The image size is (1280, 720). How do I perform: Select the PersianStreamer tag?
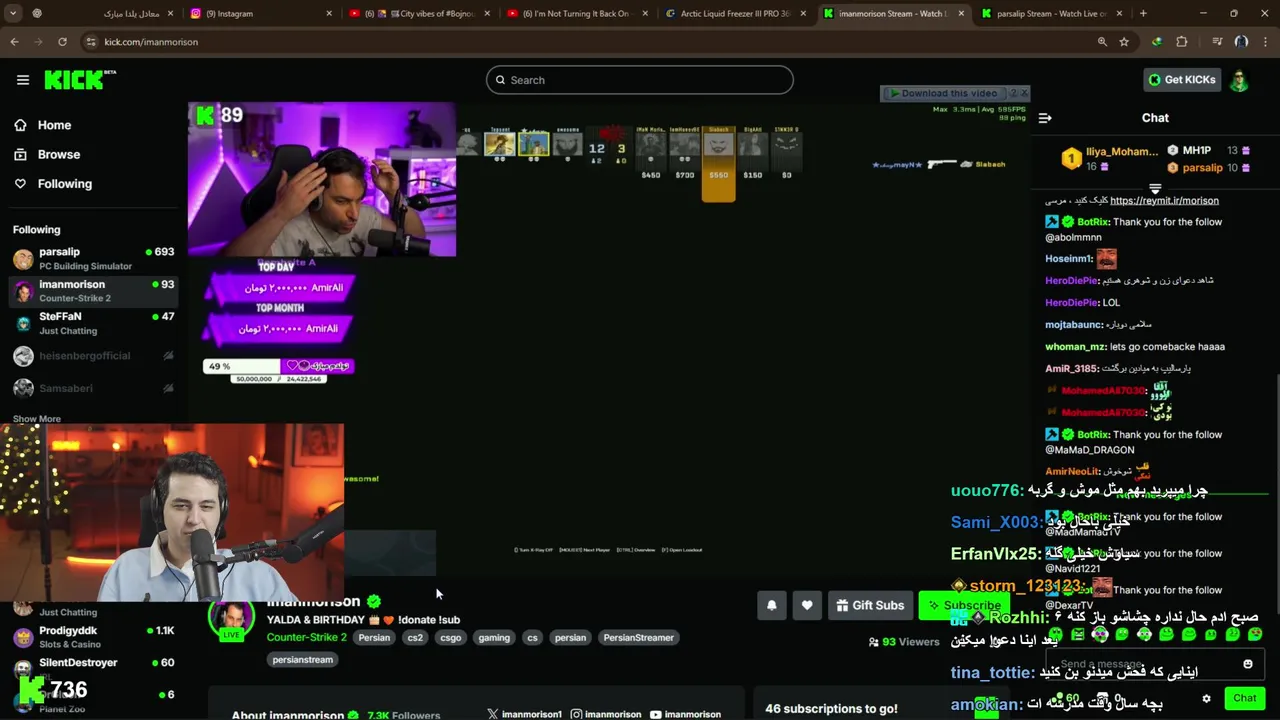pyautogui.click(x=638, y=638)
